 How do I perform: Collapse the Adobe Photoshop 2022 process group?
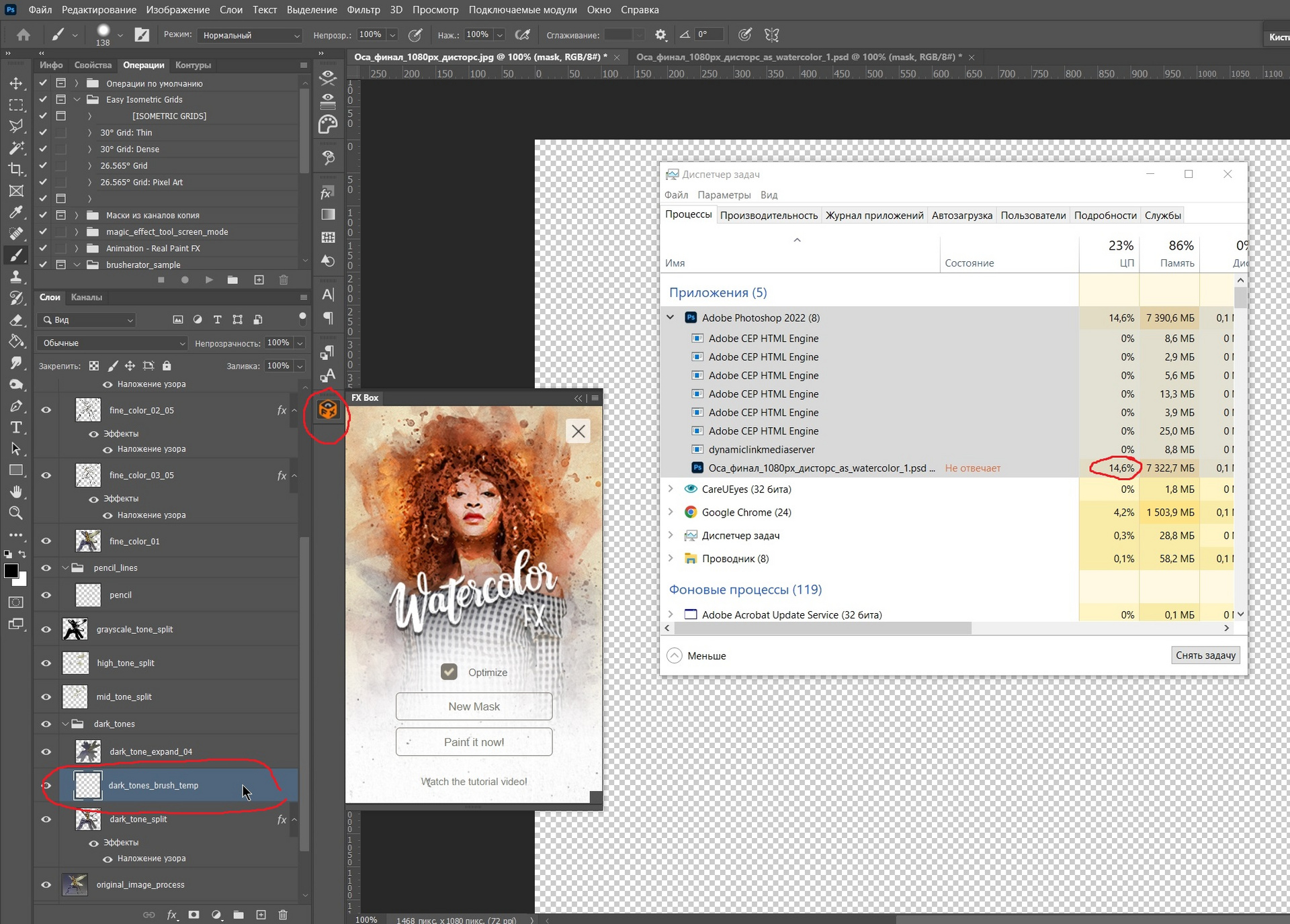click(x=671, y=318)
